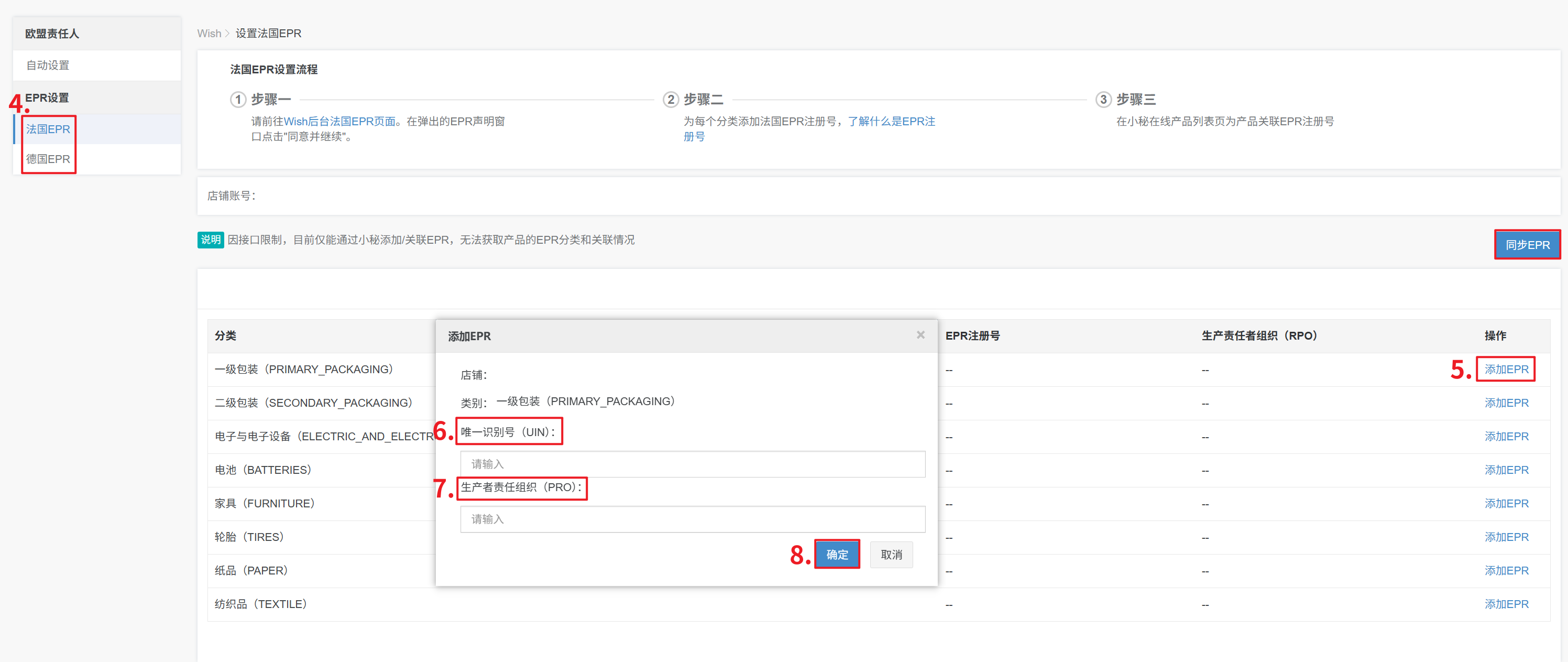Click the 同步EPR button
1568x662 pixels.
tap(1527, 245)
